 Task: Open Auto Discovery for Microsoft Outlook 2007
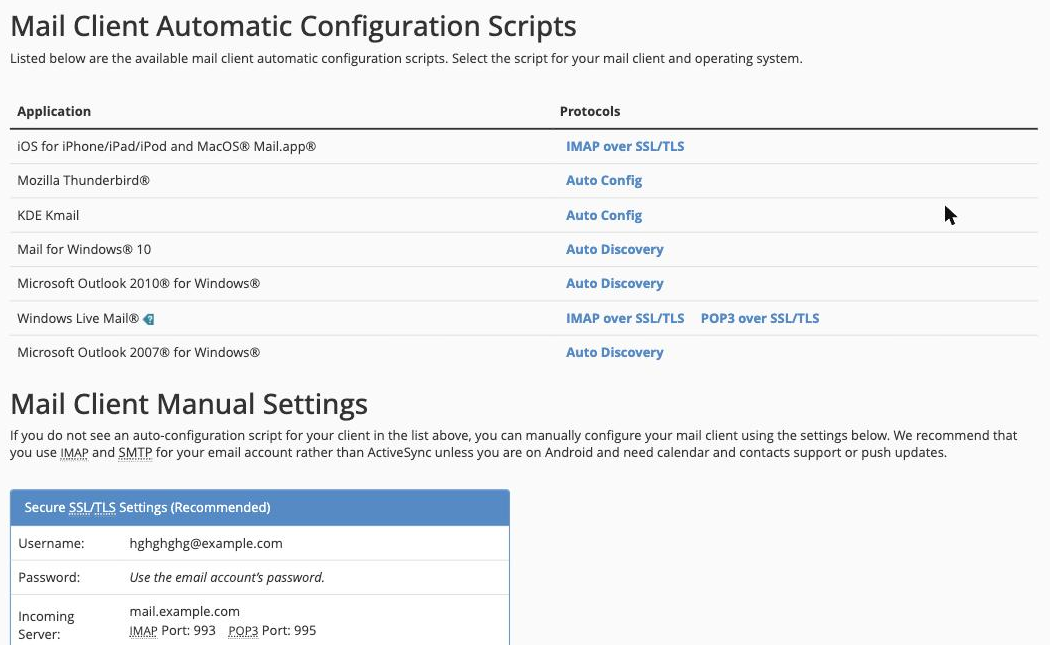click(x=615, y=352)
